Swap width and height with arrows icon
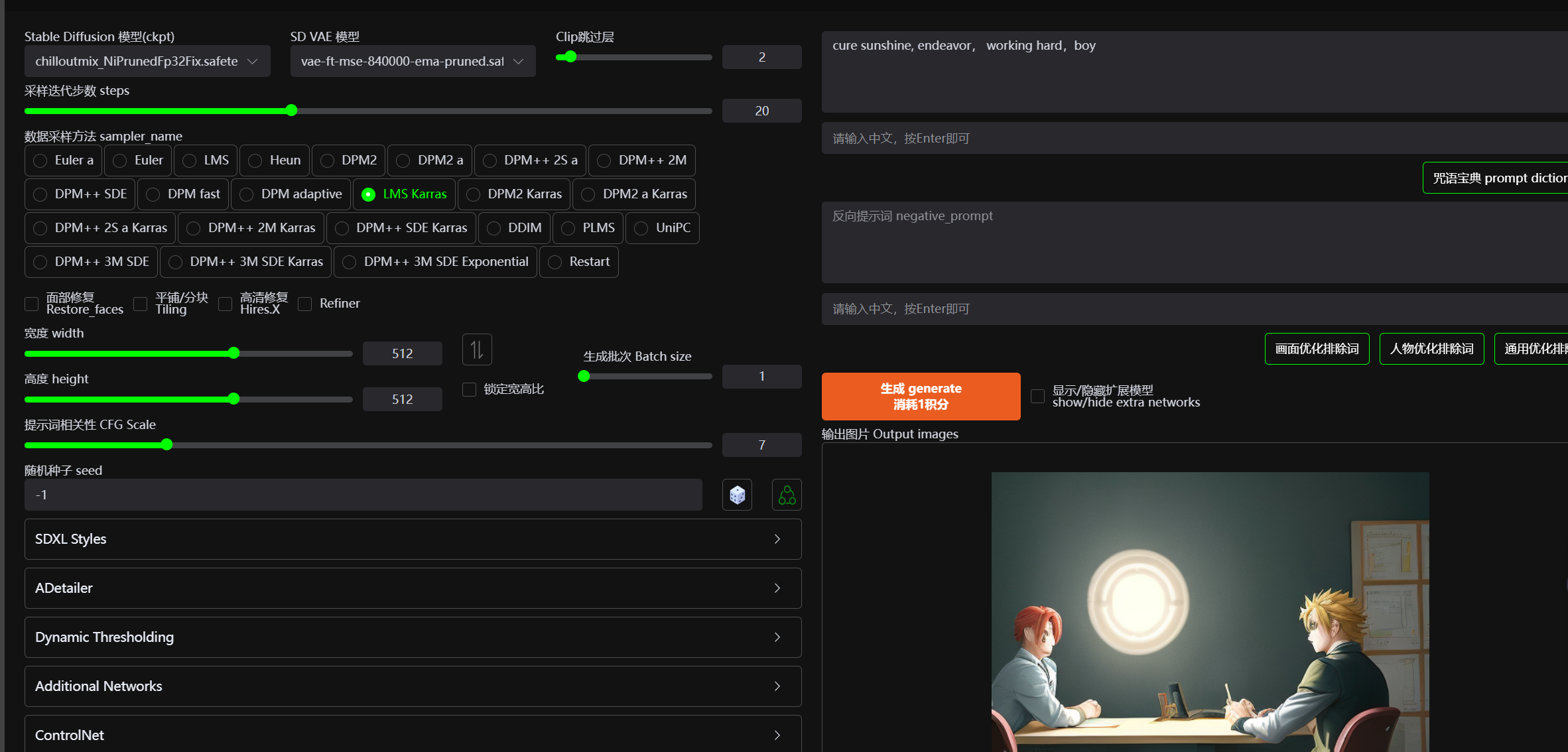This screenshot has width=1568, height=752. [x=477, y=349]
